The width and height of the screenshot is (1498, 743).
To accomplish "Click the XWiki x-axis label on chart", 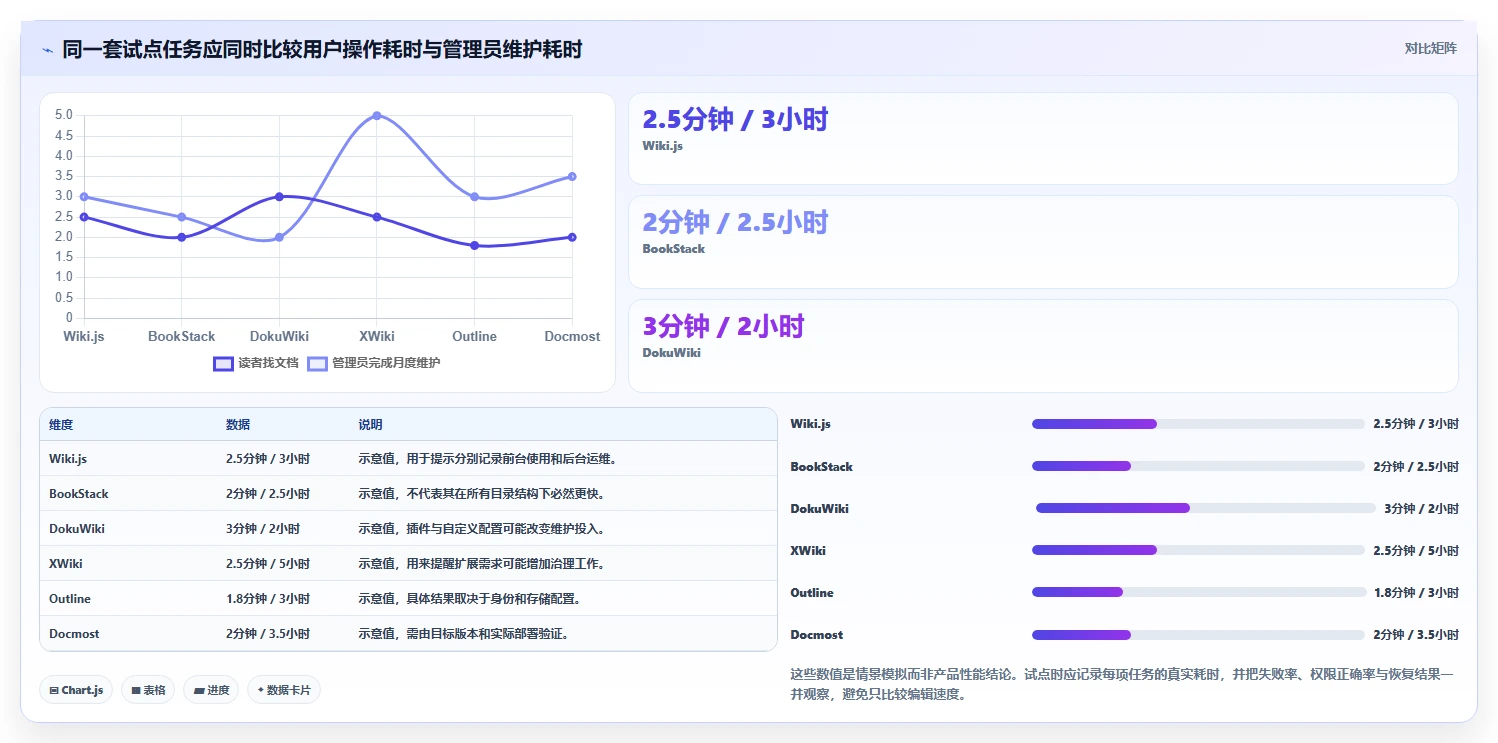I will coord(377,337).
